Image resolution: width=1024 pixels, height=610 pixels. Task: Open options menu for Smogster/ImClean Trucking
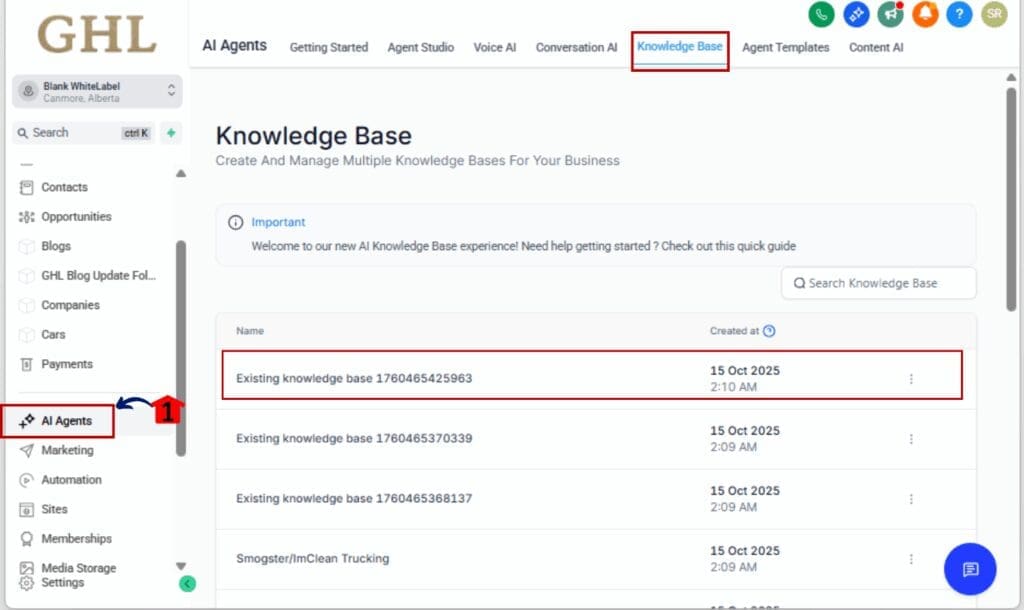911,559
